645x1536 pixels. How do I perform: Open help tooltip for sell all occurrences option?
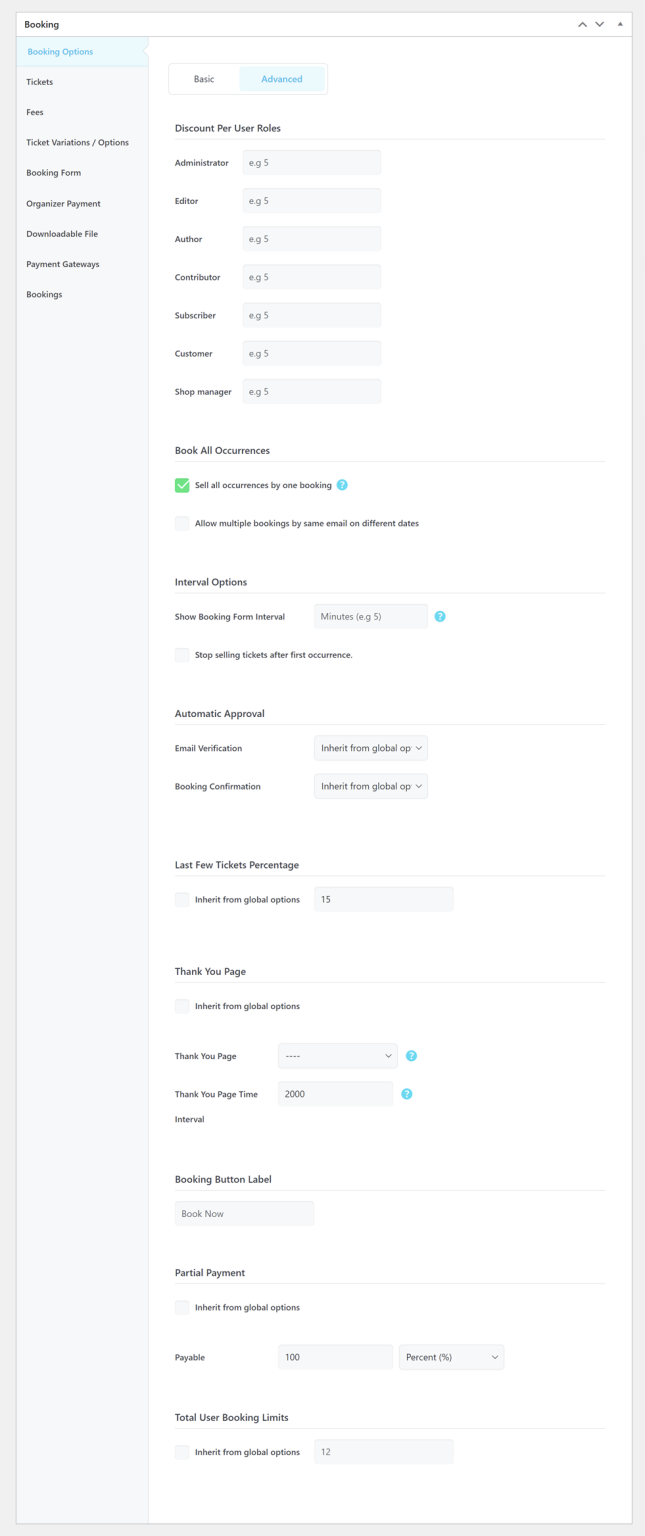click(x=342, y=485)
